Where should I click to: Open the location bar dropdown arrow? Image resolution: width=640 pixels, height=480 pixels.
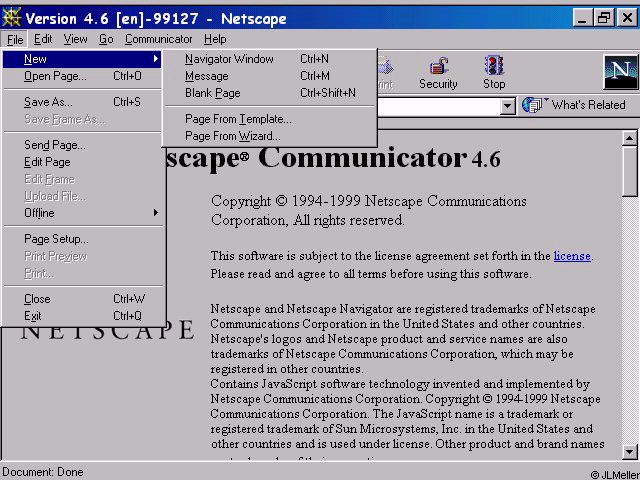click(x=507, y=106)
